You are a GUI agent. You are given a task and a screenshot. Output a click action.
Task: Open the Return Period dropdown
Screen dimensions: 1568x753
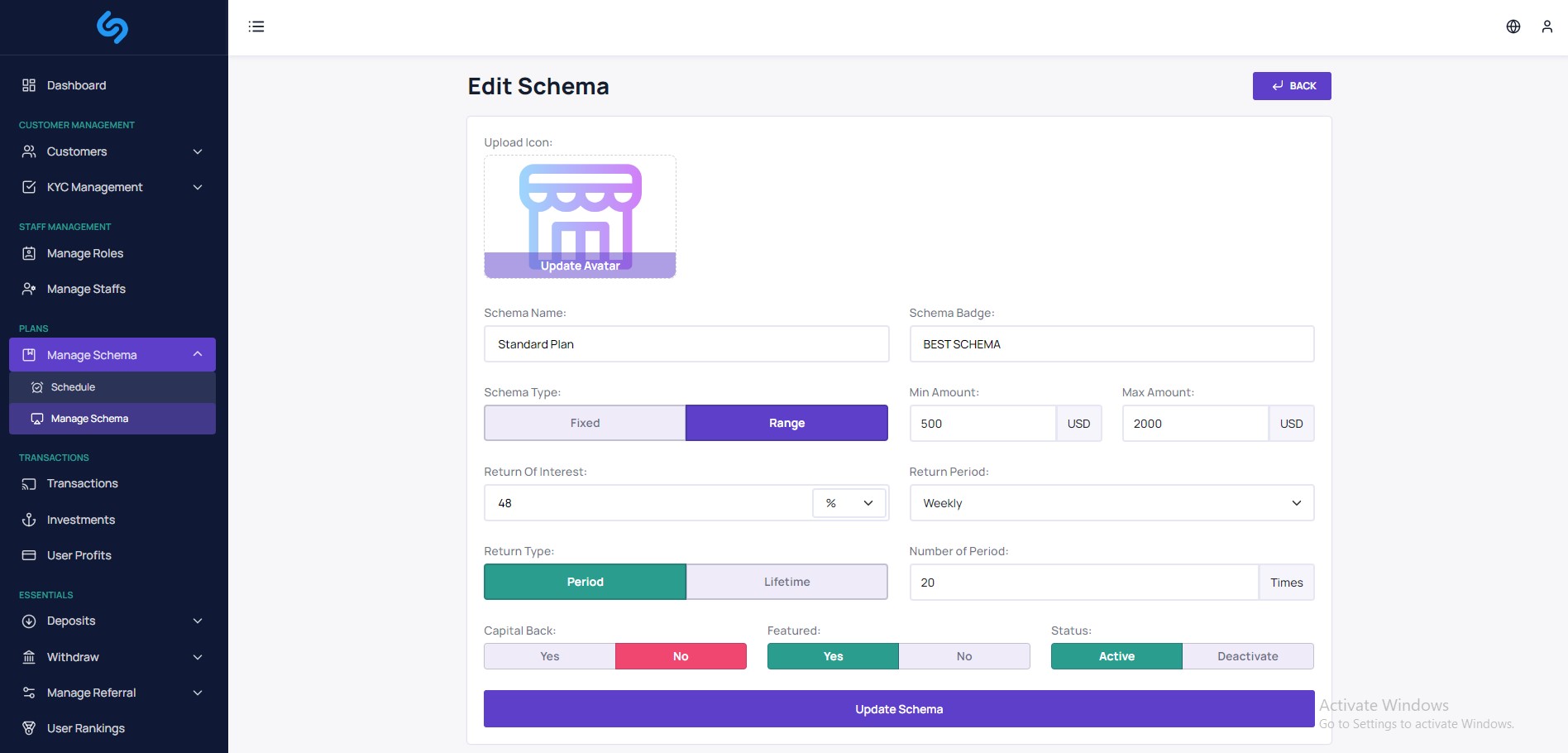(x=1111, y=502)
